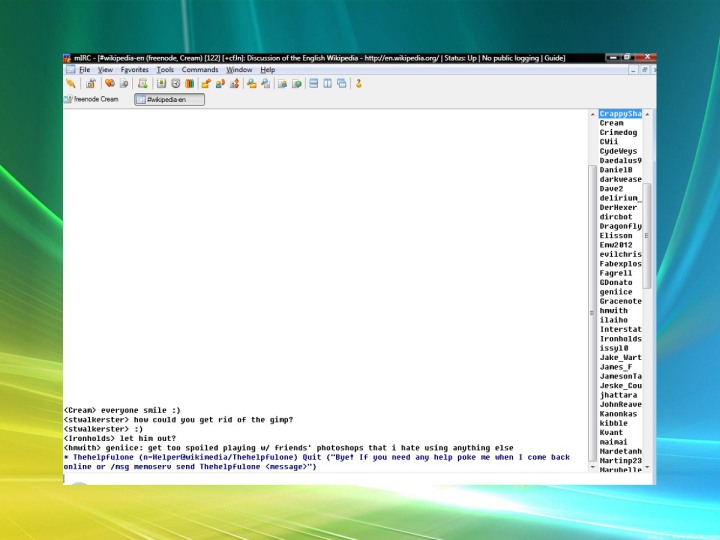
Task: Click the Cascade windows icon
Action: 341,84
